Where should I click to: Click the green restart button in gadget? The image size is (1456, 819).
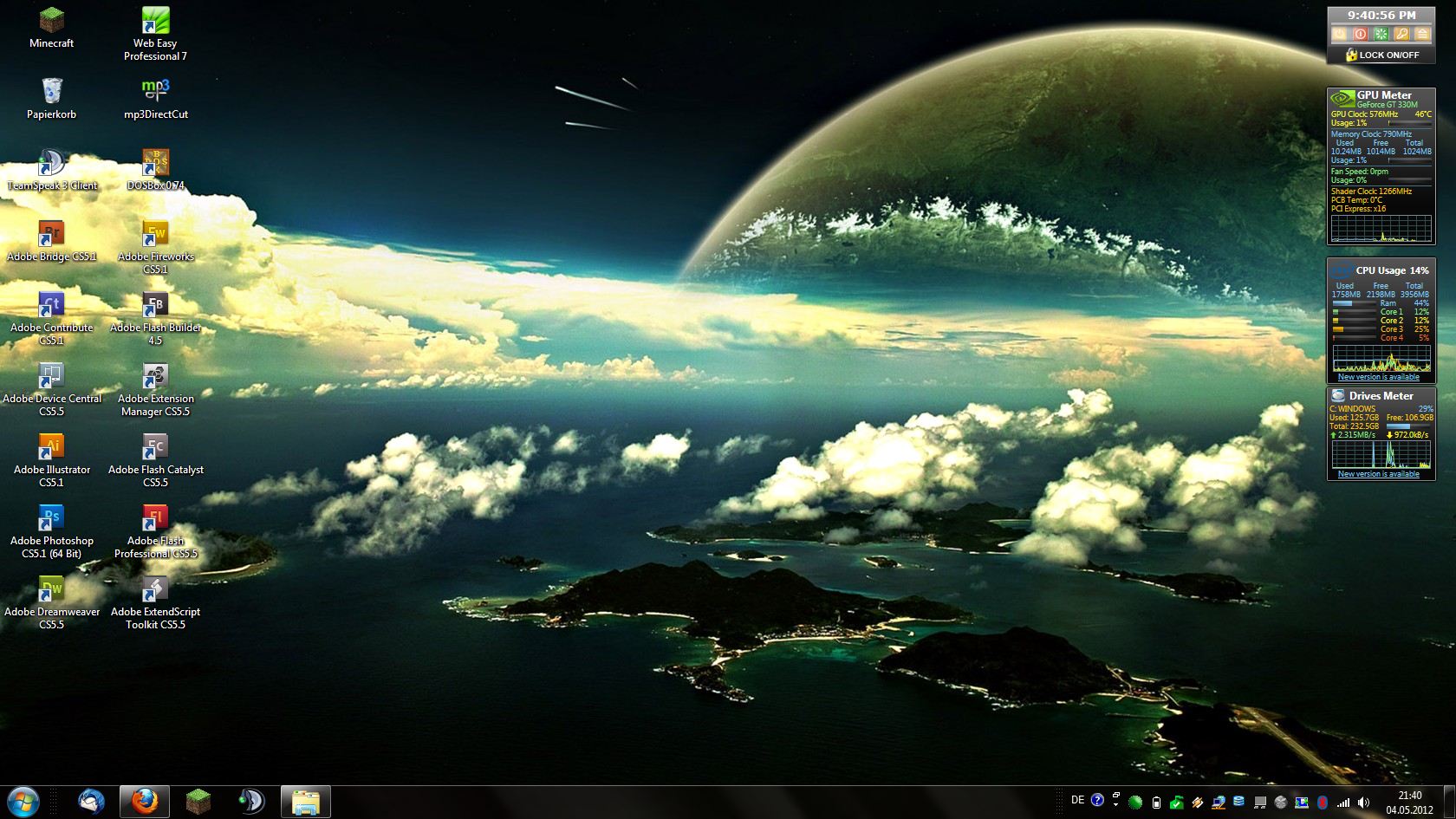(1381, 34)
